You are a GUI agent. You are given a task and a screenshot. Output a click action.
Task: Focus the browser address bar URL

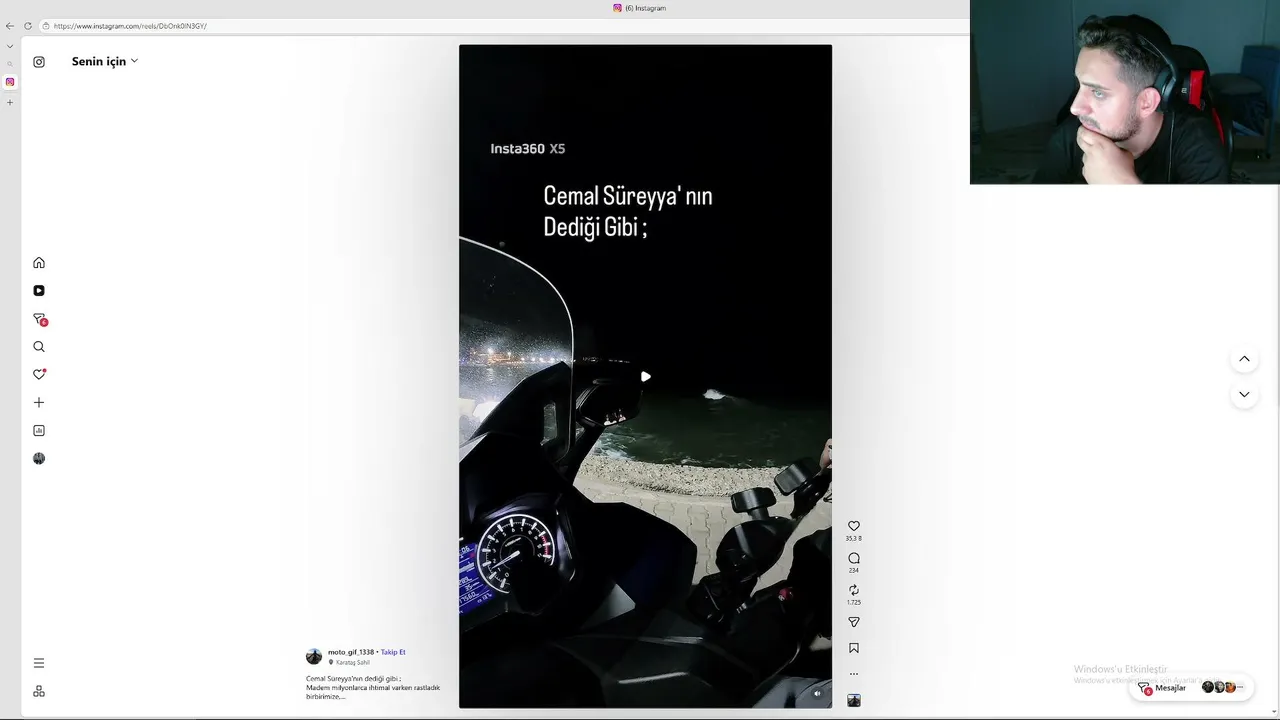point(130,26)
